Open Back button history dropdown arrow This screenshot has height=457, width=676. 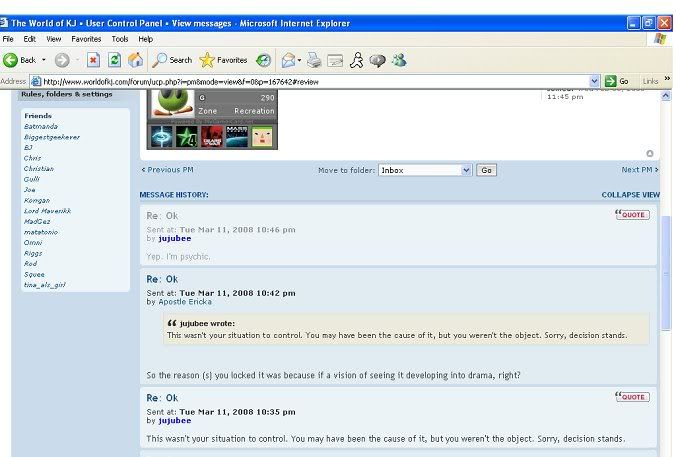coord(44,60)
